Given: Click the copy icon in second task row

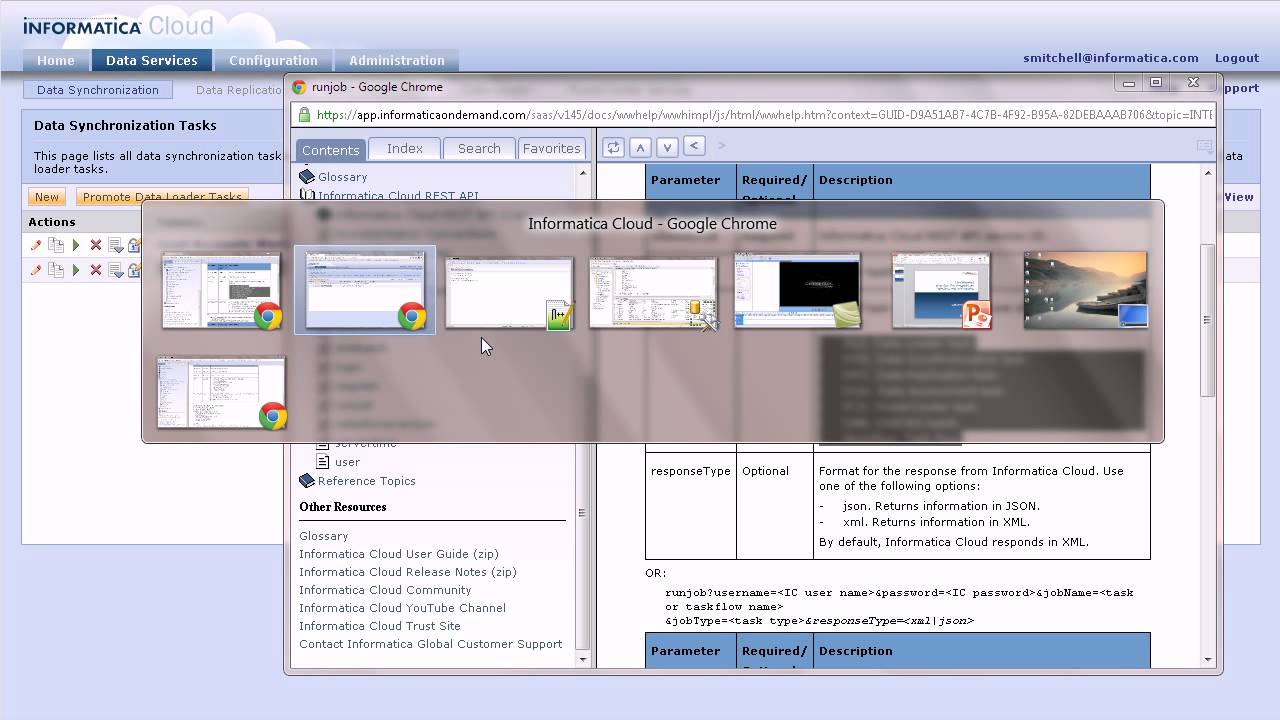Looking at the screenshot, I should pyautogui.click(x=56, y=270).
